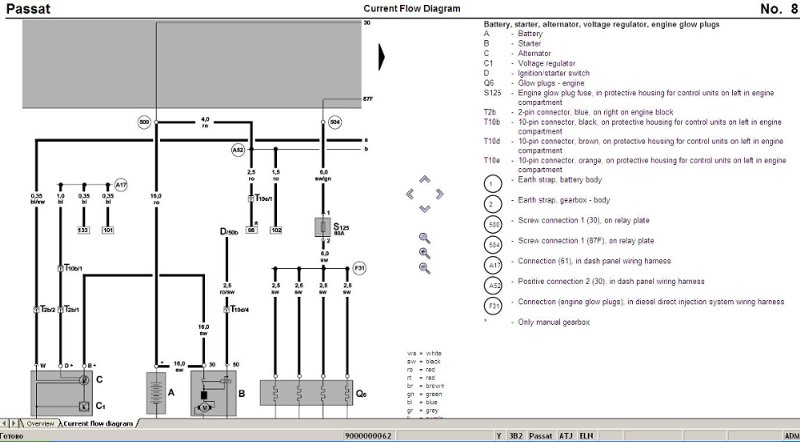The height and width of the screenshot is (442, 800).
Task: Click connector label T10d/4 in diagram
Action: point(237,309)
